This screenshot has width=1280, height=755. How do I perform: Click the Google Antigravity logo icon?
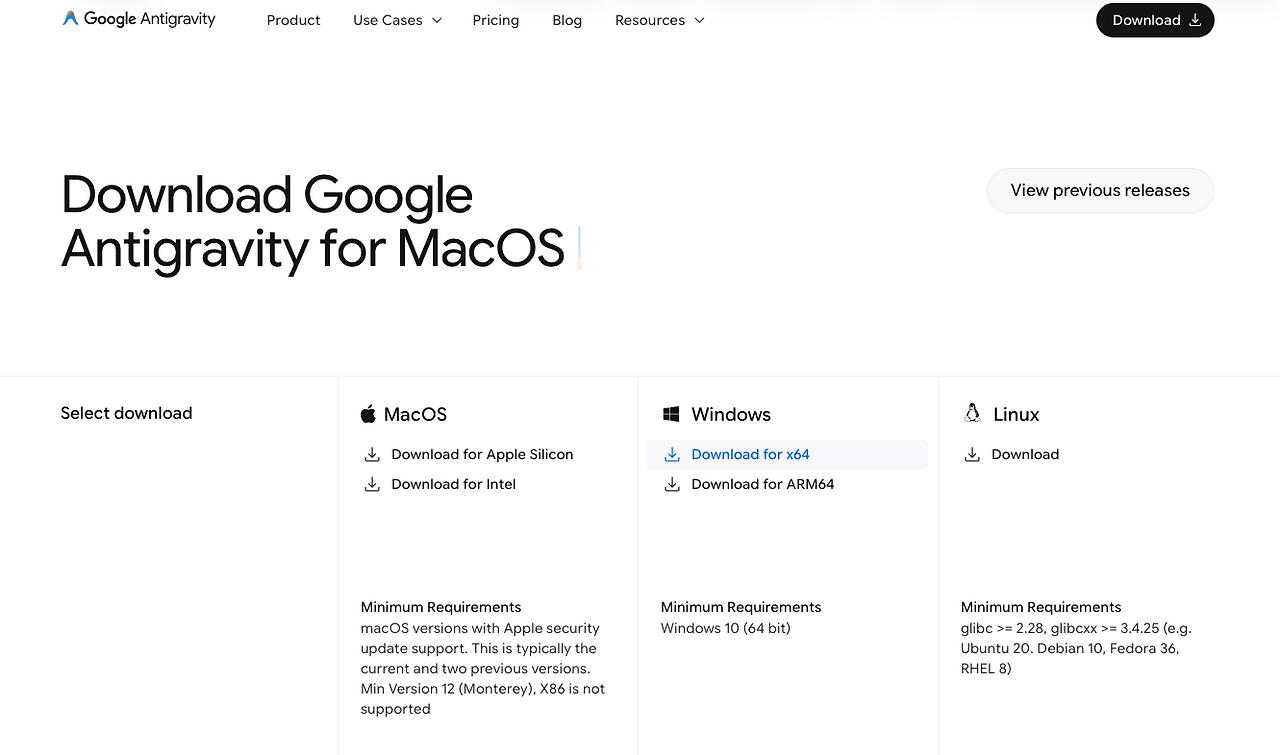coord(70,19)
